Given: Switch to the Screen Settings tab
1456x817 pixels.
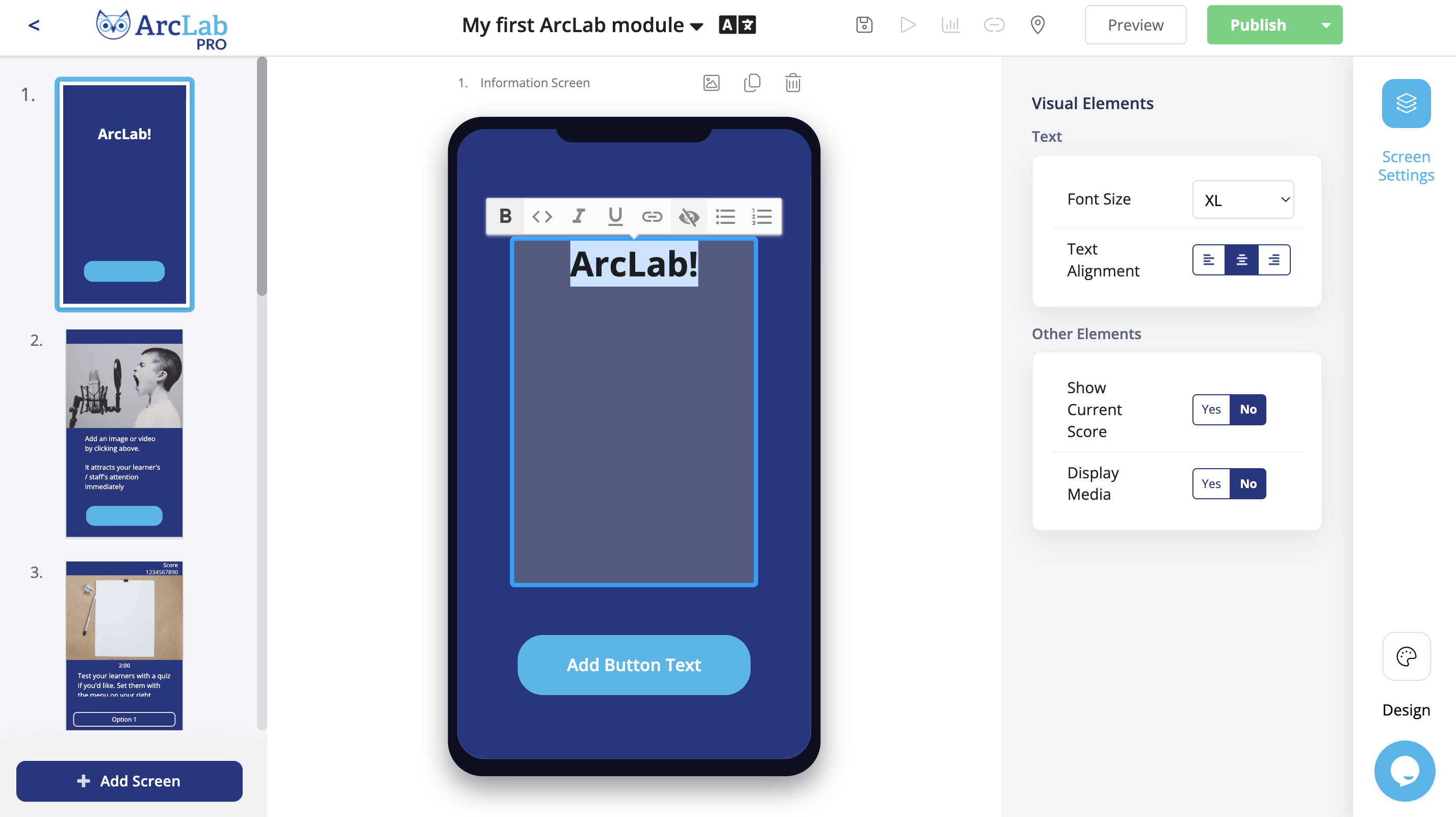Looking at the screenshot, I should click(x=1406, y=105).
